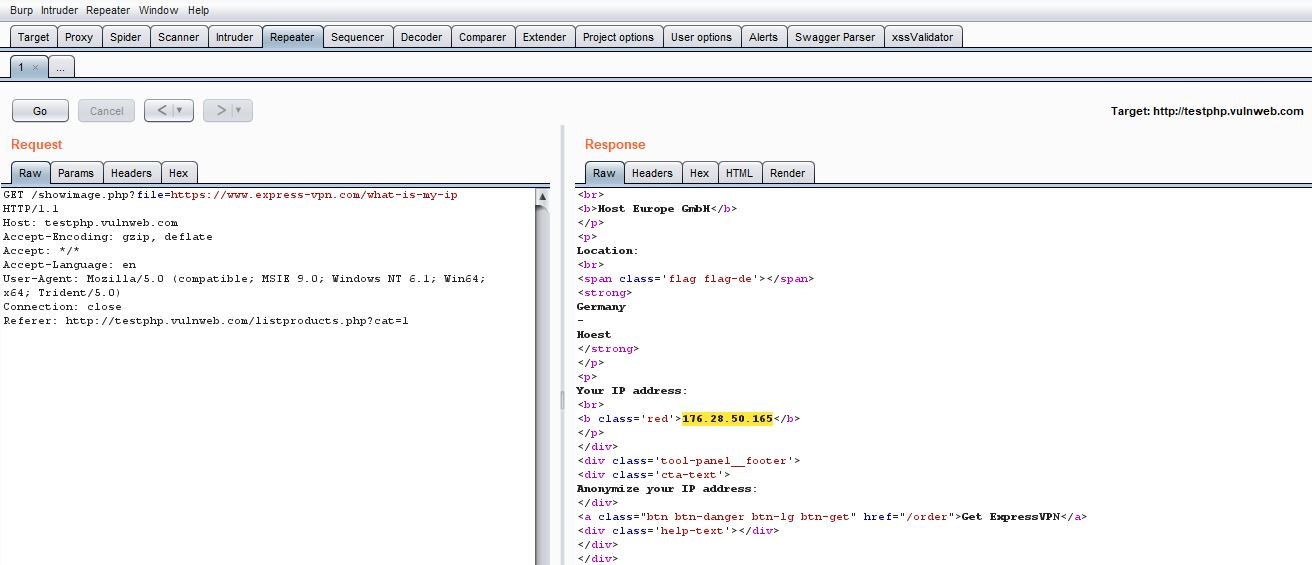Open the Swagger Parser tab
1312x565 pixels.
pos(835,37)
